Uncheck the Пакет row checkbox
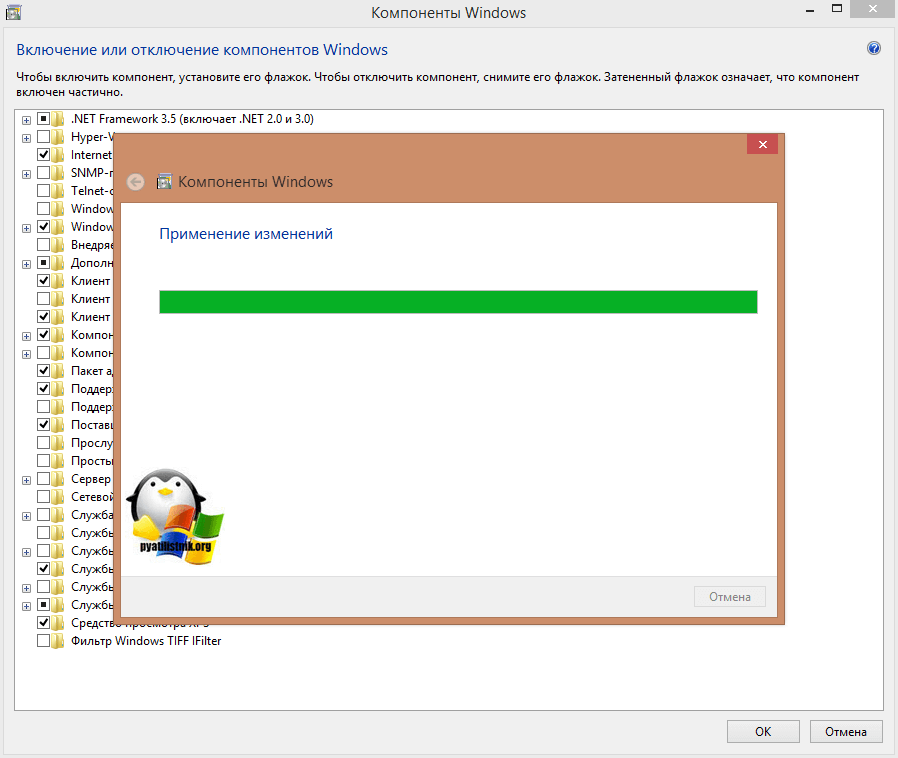This screenshot has height=758, width=898. tap(44, 370)
